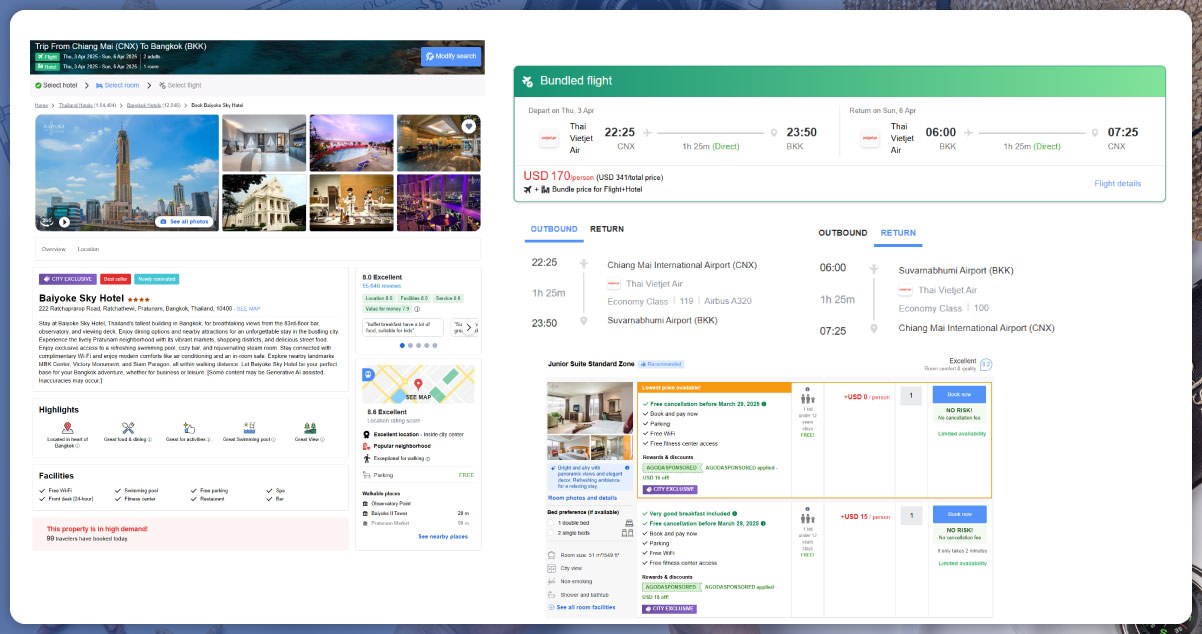This screenshot has width=1202, height=634.
Task: Open the hotel bedroom photo thumbnail
Action: (264, 143)
